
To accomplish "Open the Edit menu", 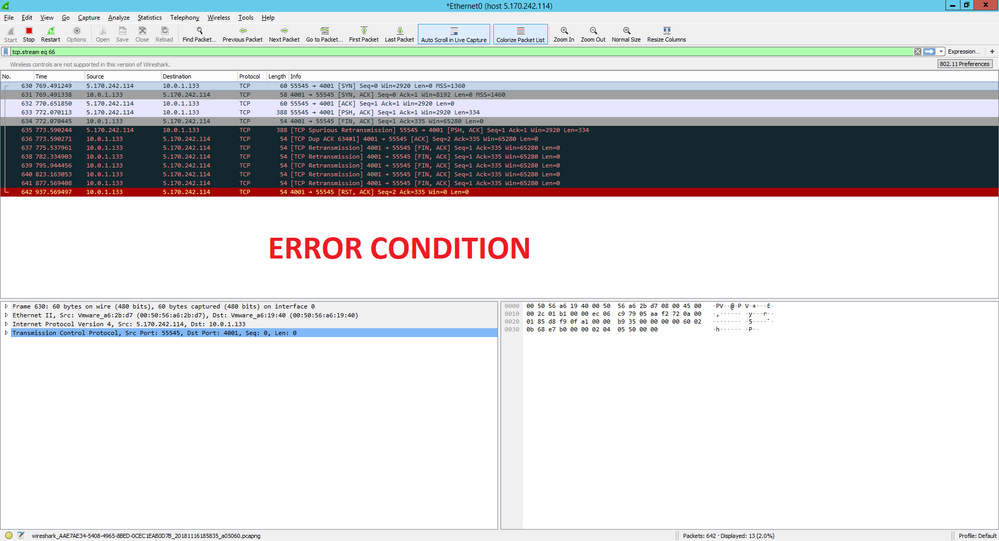I will coord(27,18).
